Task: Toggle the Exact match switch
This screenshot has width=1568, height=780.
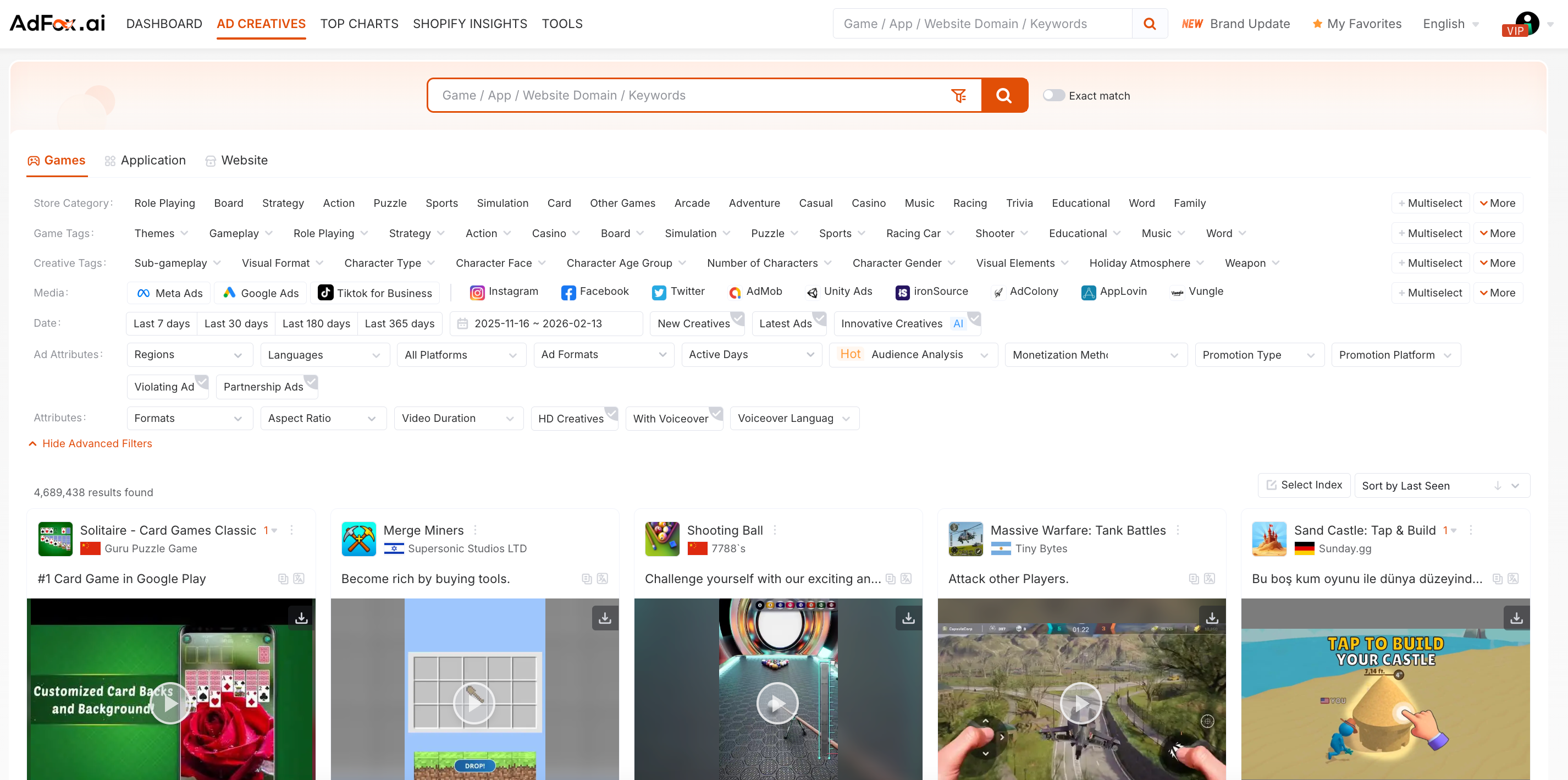Action: pos(1053,96)
